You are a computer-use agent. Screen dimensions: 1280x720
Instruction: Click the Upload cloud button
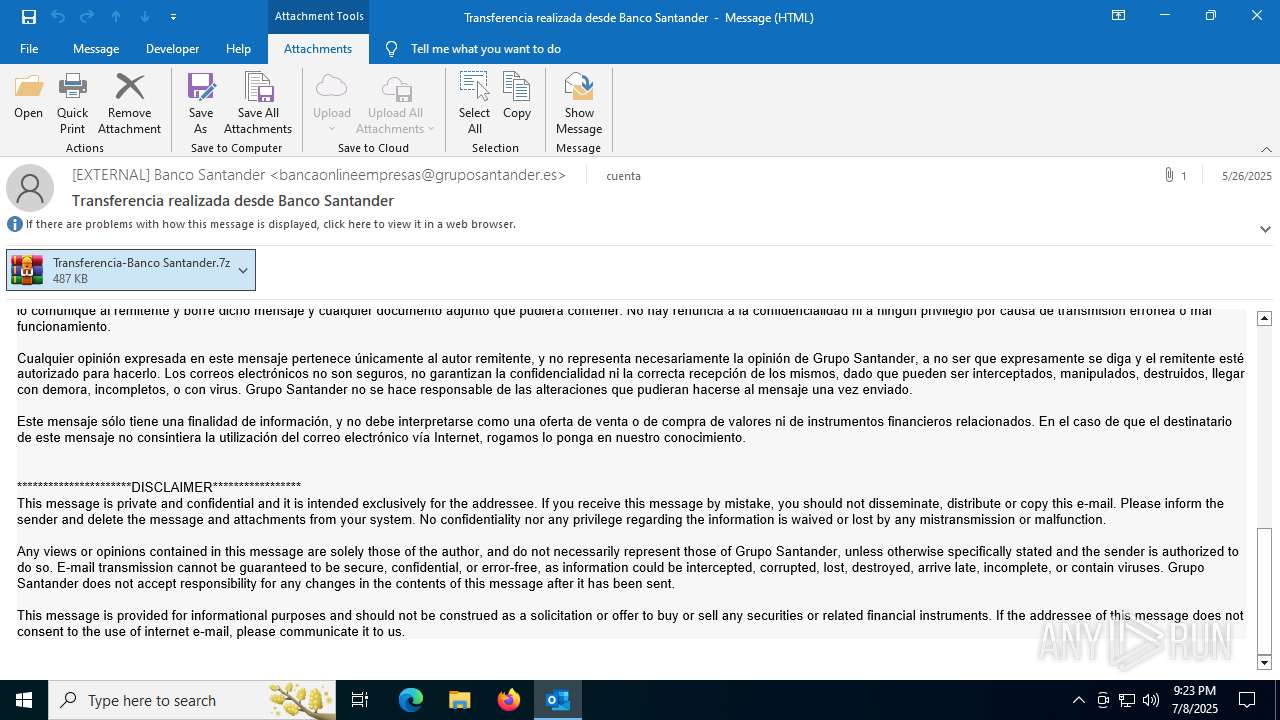pyautogui.click(x=332, y=104)
